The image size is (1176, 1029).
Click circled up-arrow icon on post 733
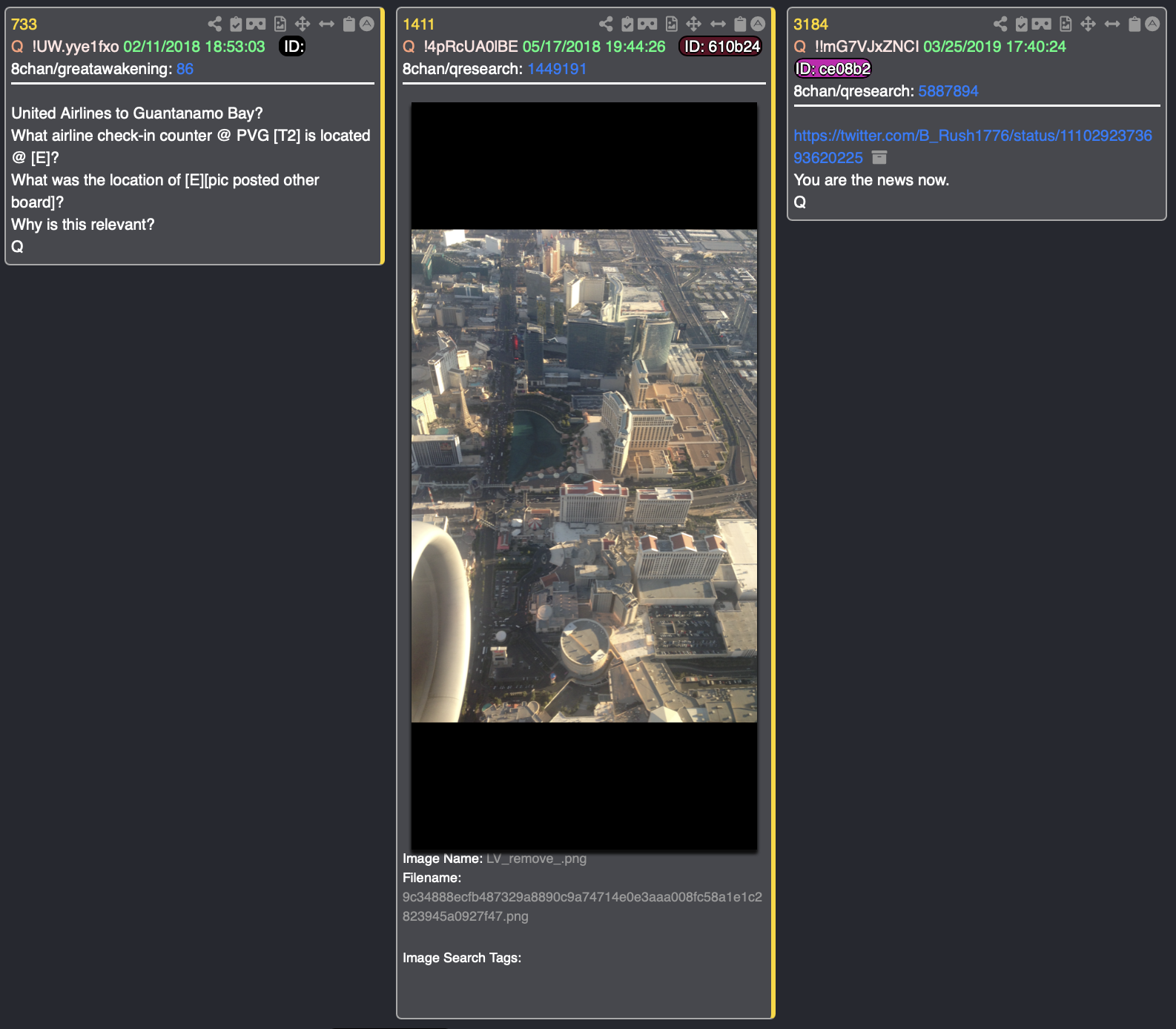coord(367,24)
